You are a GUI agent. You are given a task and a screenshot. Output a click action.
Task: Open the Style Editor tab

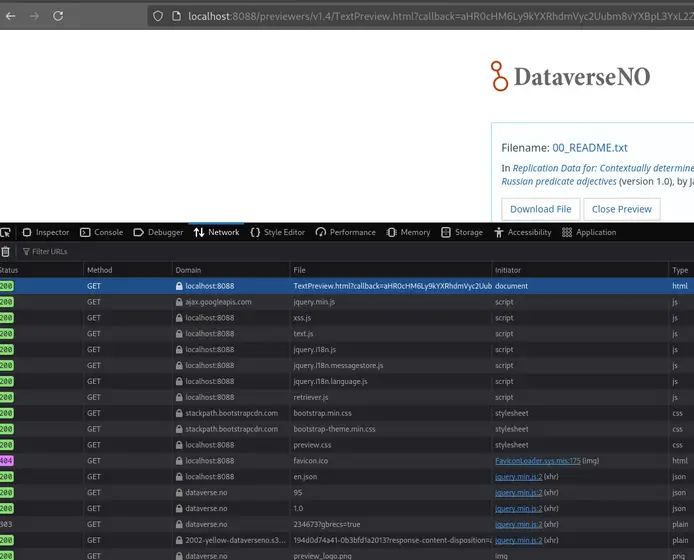pos(277,232)
